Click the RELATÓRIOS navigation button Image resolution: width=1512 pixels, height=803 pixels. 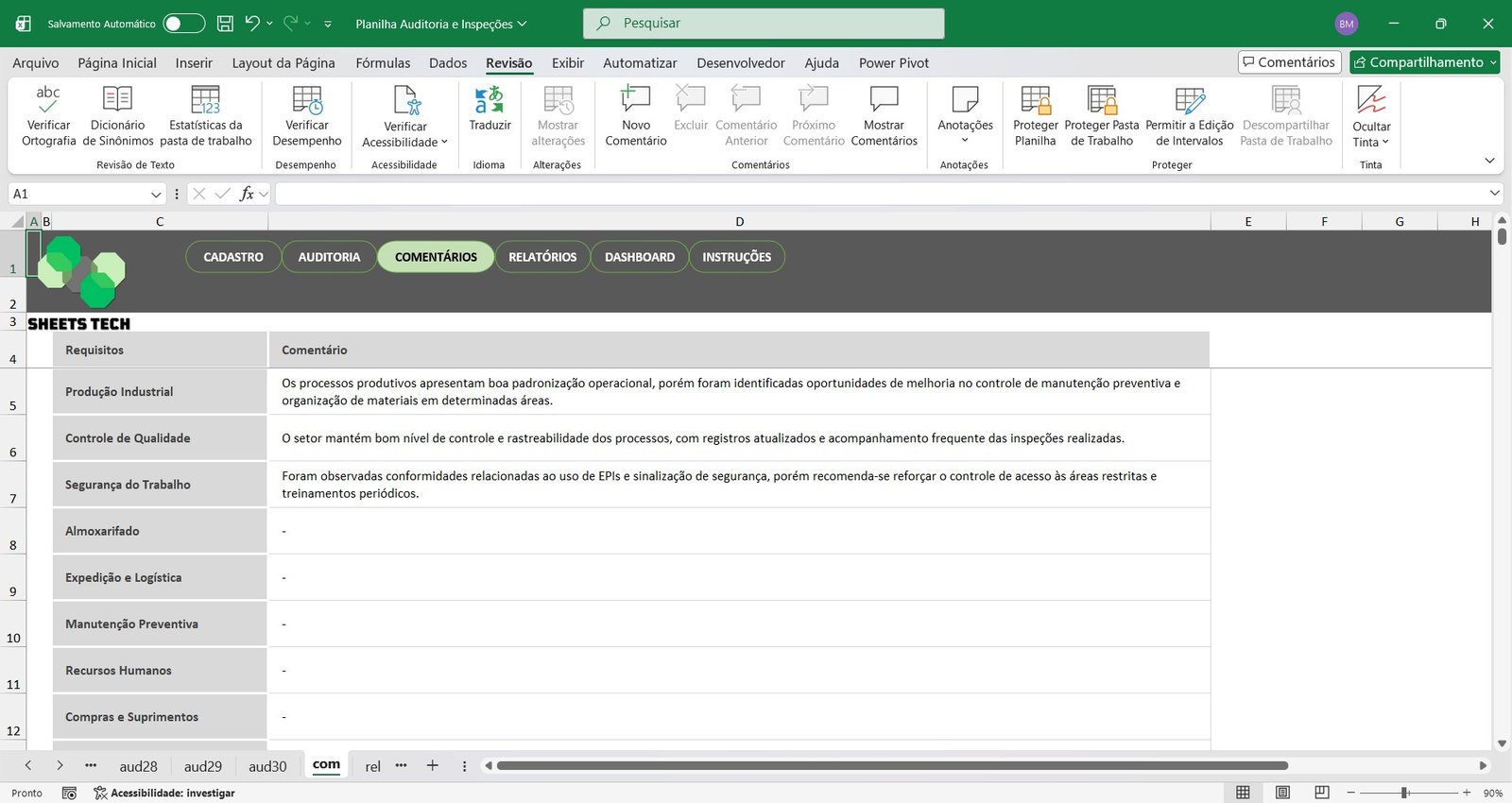(542, 257)
